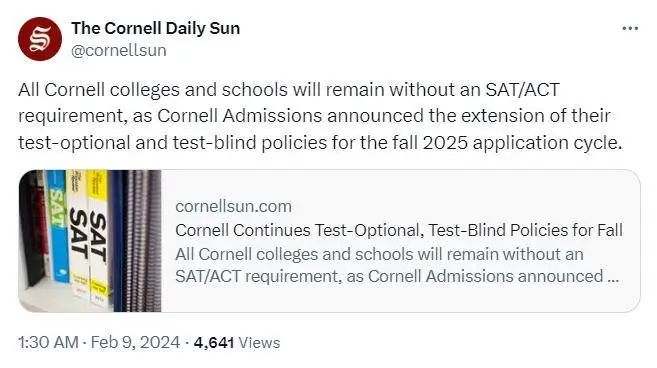Open the SAT books preview thumbnail
This screenshot has height=368, width=657.
point(90,241)
